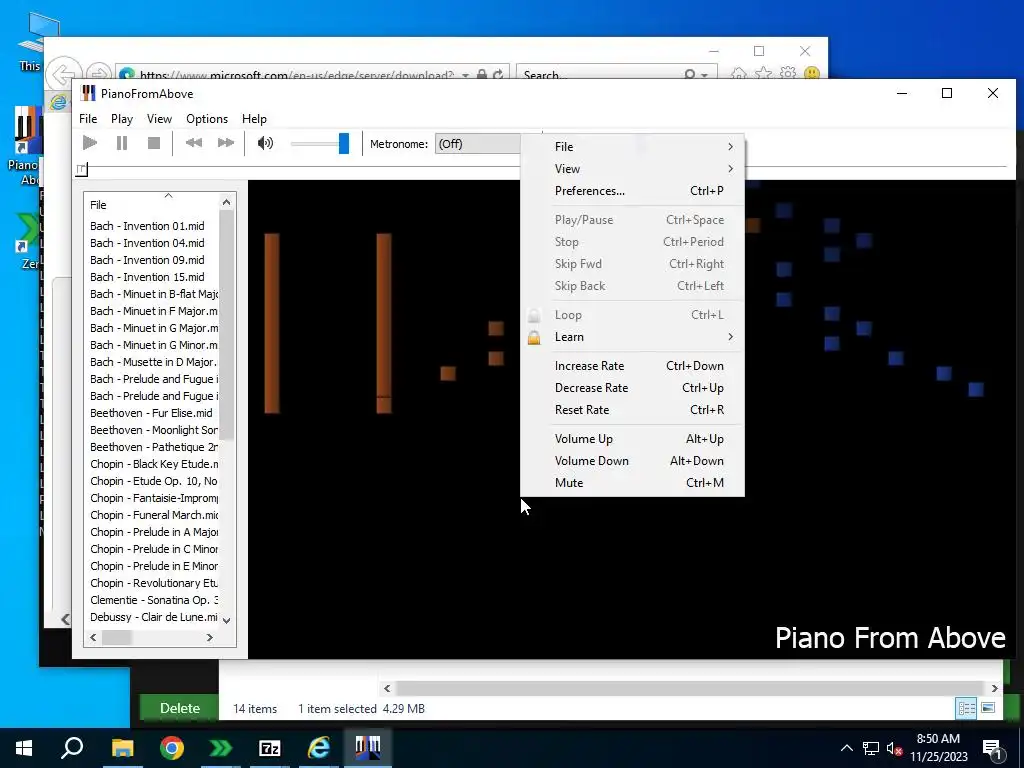
Task: Toggle Mute in the context menu
Action: (632, 483)
